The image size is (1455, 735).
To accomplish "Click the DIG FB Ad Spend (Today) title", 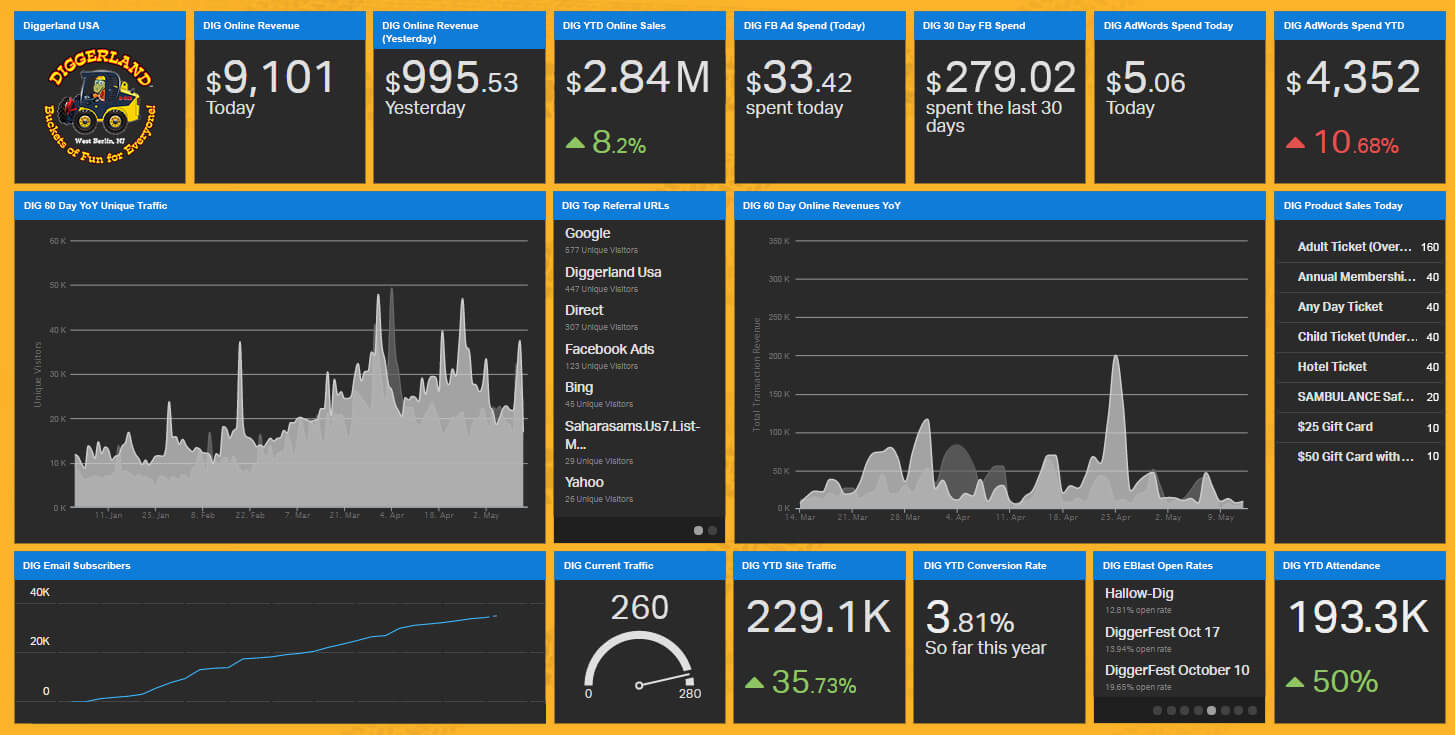I will pyautogui.click(x=804, y=26).
